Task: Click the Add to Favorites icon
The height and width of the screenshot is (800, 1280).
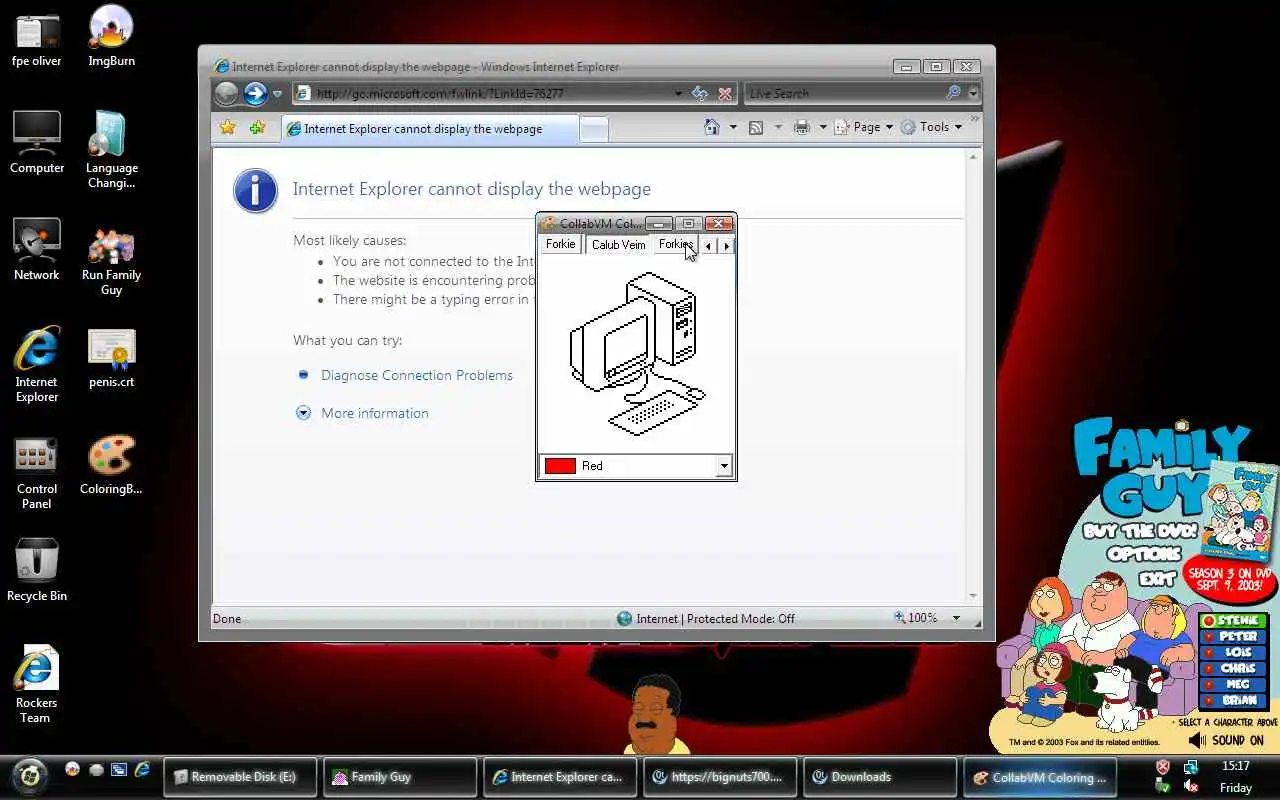Action: click(x=258, y=128)
